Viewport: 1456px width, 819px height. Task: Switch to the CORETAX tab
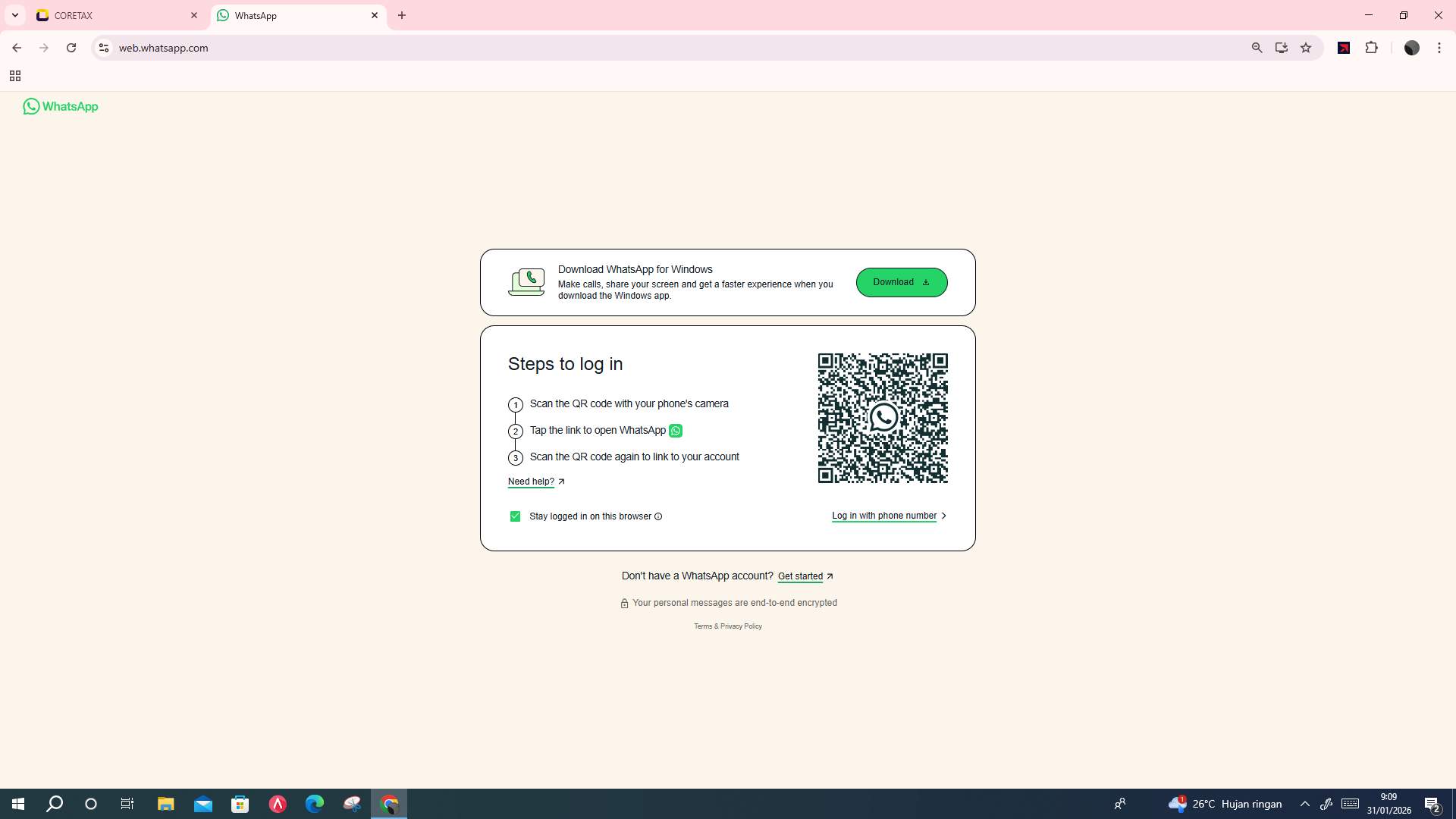106,15
